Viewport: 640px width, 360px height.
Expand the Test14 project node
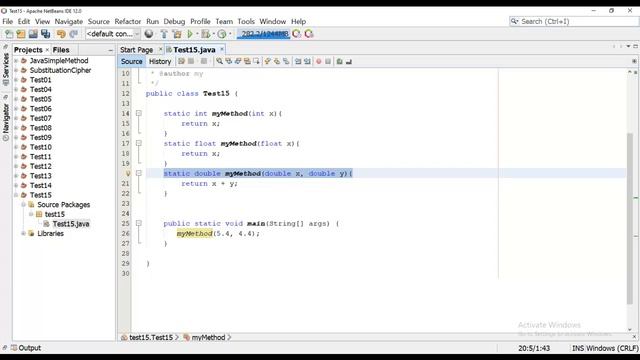point(16,185)
